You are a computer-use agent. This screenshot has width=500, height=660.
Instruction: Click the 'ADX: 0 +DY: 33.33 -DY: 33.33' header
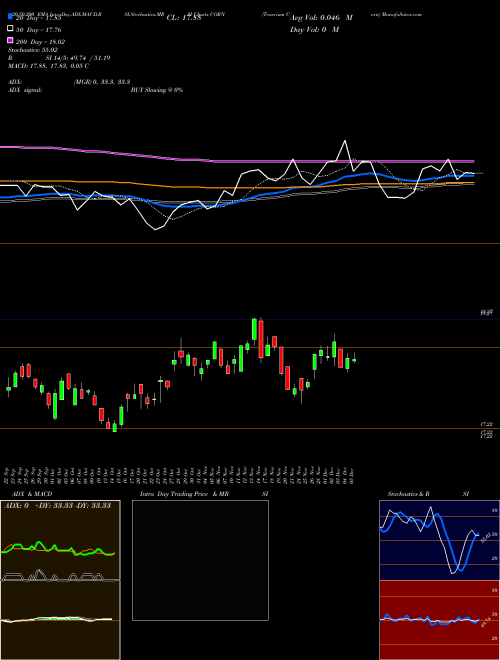[x=57, y=506]
